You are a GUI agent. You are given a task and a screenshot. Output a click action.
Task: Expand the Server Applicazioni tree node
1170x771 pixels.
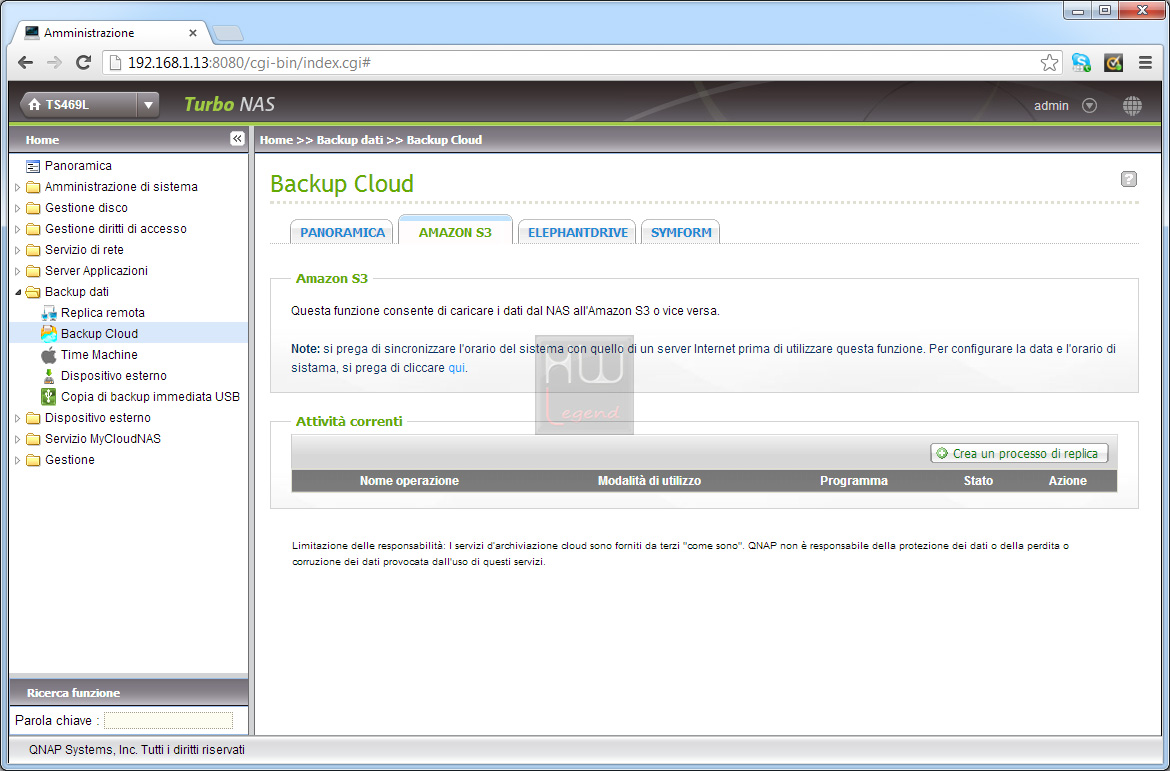[x=18, y=271]
